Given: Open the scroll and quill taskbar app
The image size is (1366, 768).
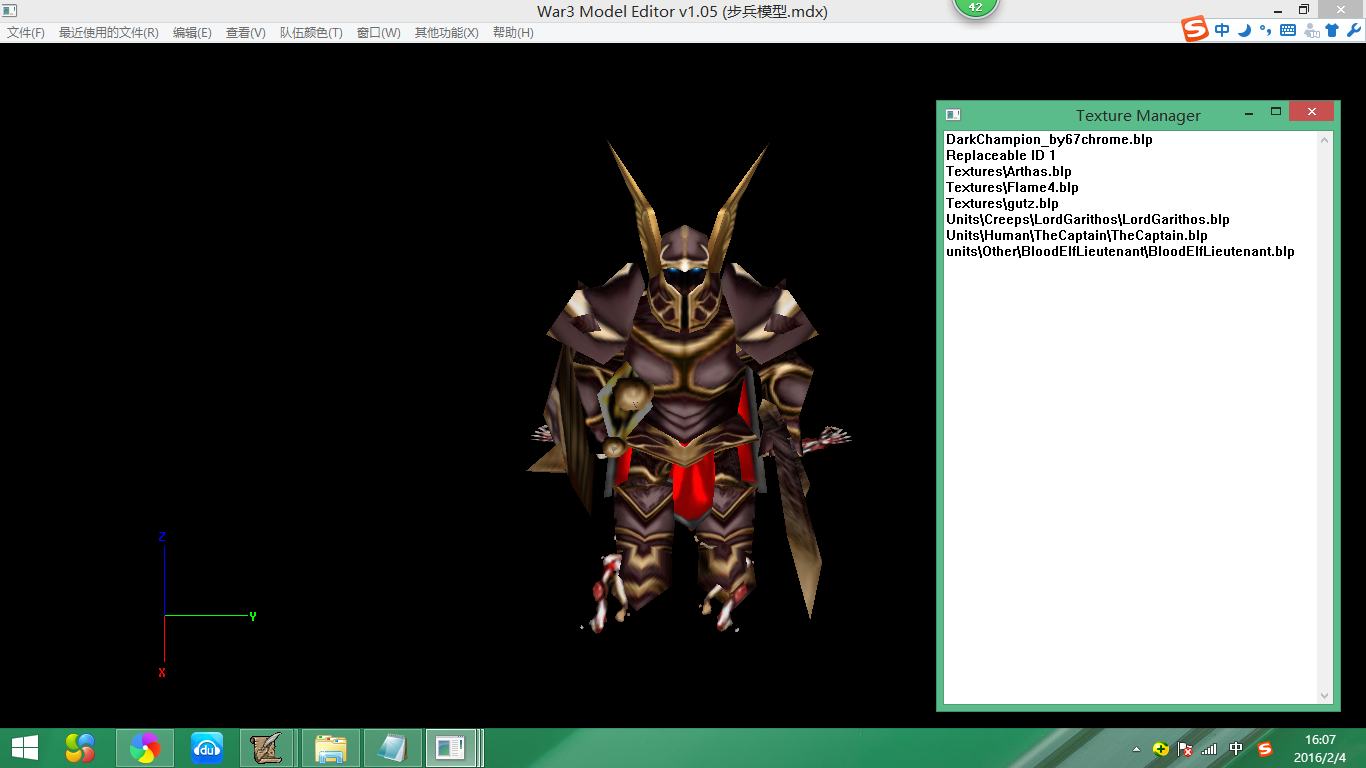Looking at the screenshot, I should point(267,748).
